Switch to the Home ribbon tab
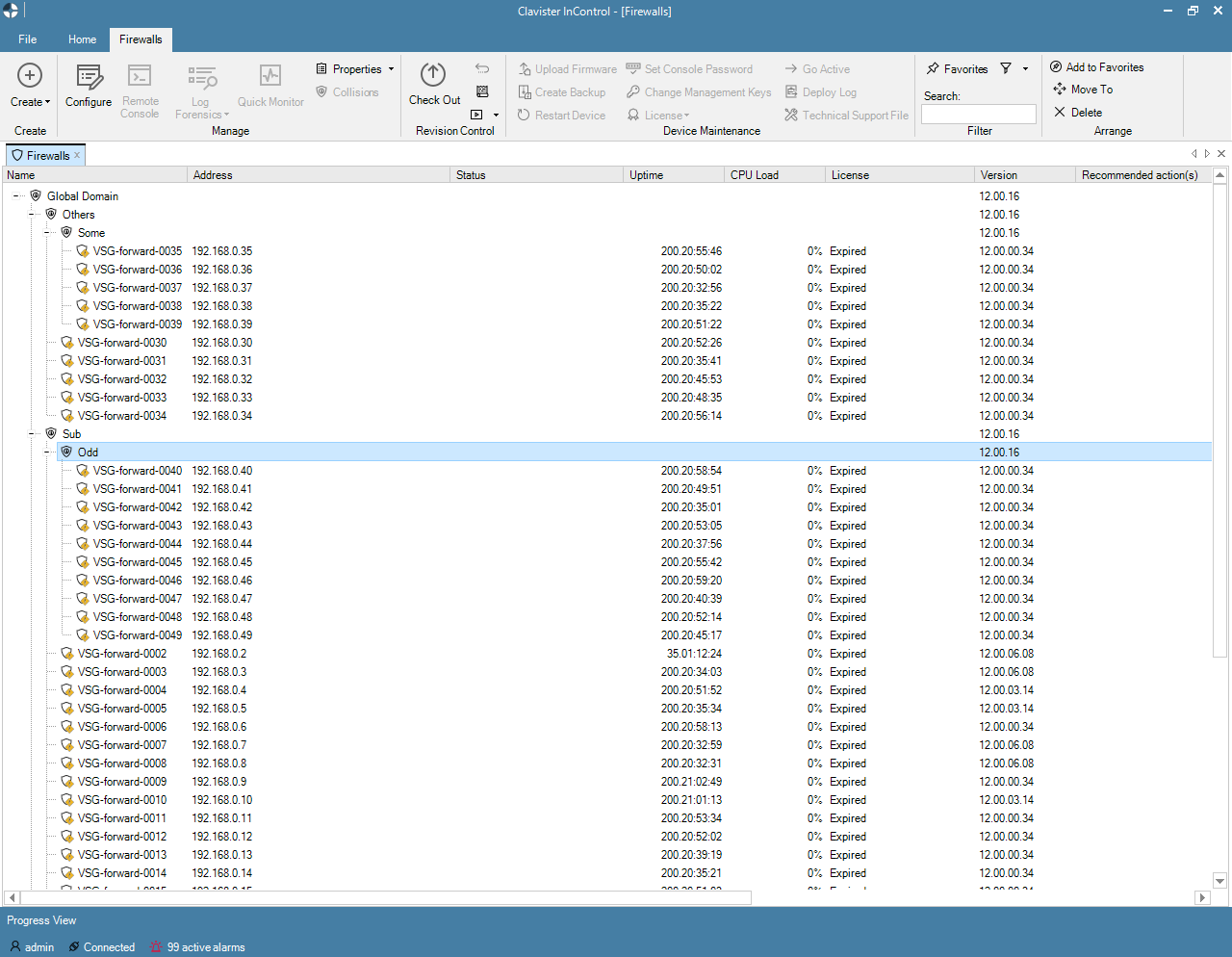This screenshot has height=957, width=1232. [x=82, y=39]
